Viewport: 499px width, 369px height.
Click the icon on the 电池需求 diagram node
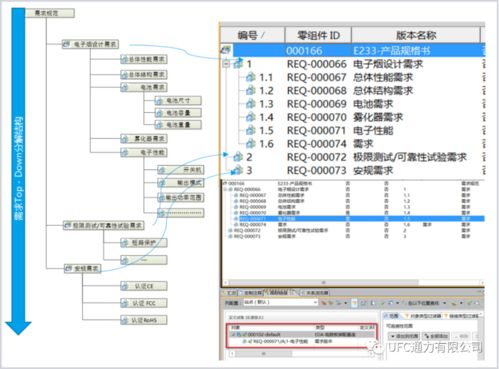[x=125, y=87]
